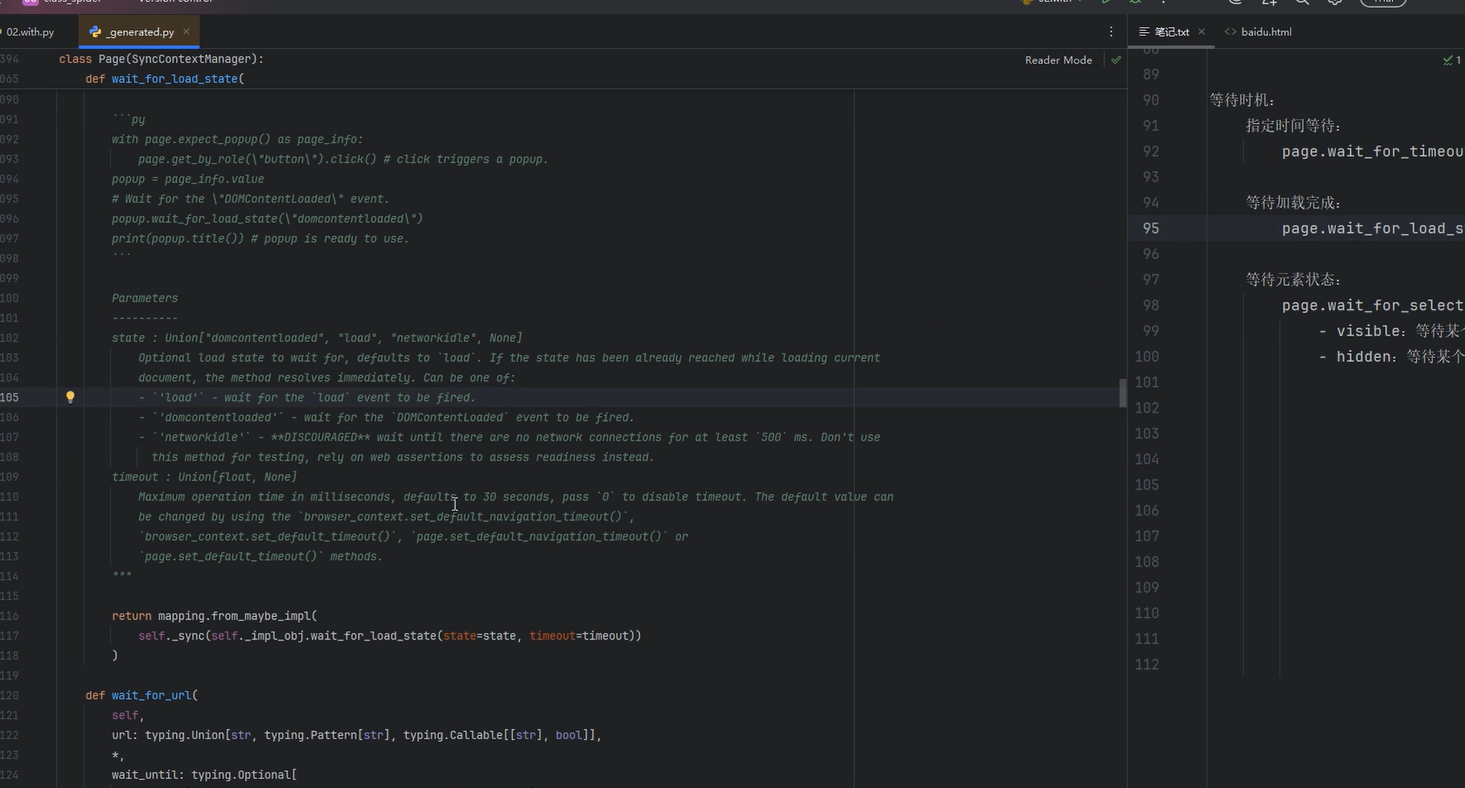Screen dimensions: 1465x788
Task: Click the 'def wait_for_url(' definition
Action: [x=142, y=695]
